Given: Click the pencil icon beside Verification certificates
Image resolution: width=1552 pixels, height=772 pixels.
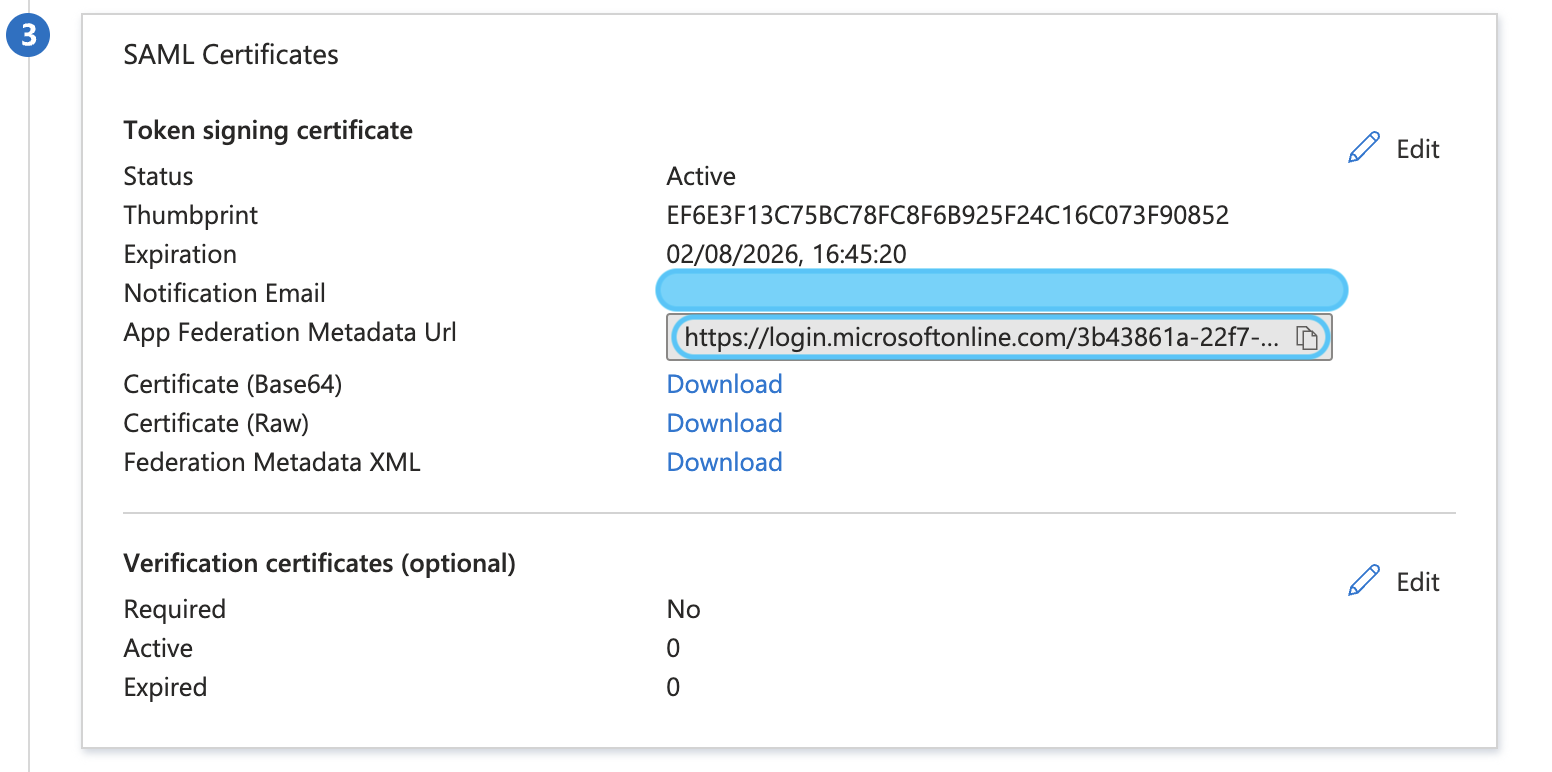Looking at the screenshot, I should 1363,580.
